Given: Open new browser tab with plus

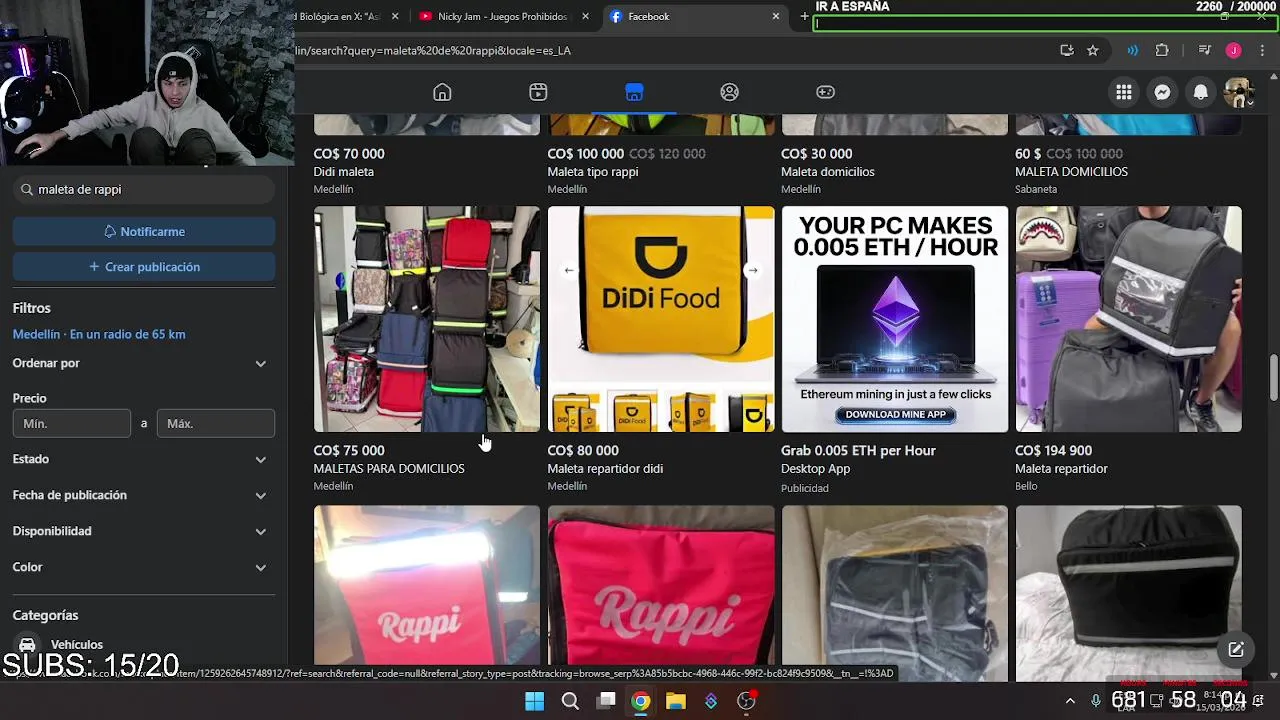Looking at the screenshot, I should (804, 16).
